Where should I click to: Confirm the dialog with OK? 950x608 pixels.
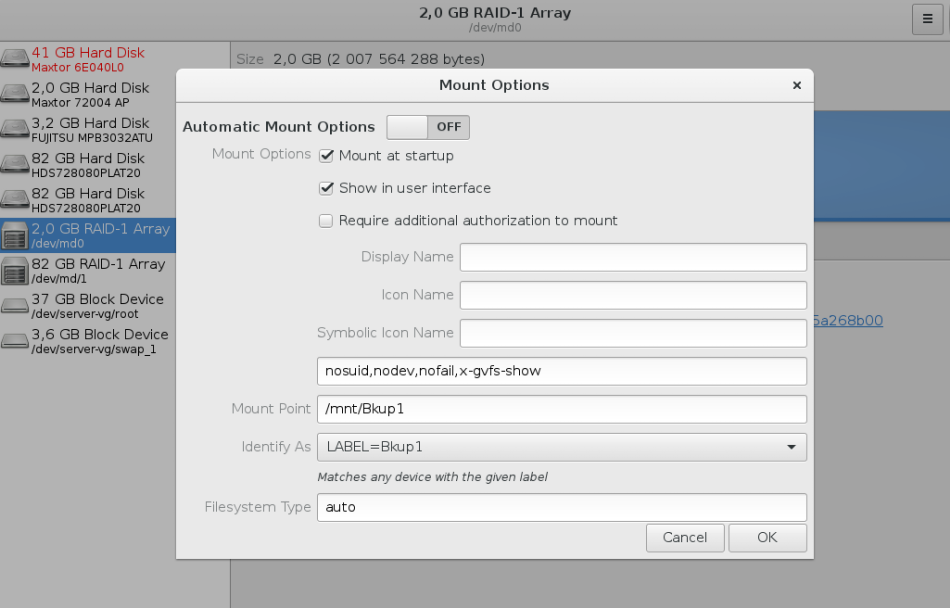tap(767, 538)
